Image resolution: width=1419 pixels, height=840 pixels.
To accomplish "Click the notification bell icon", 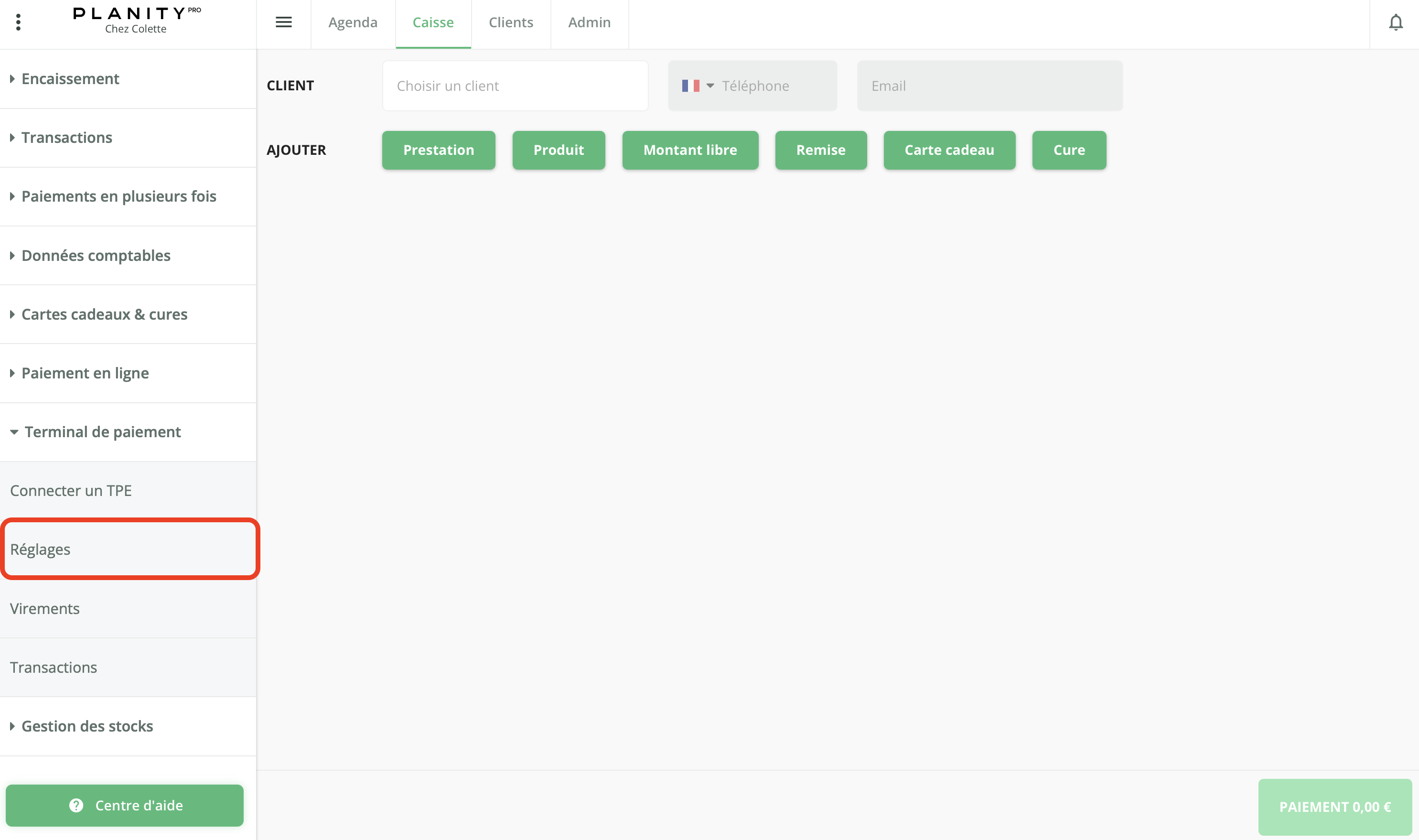I will (x=1395, y=22).
